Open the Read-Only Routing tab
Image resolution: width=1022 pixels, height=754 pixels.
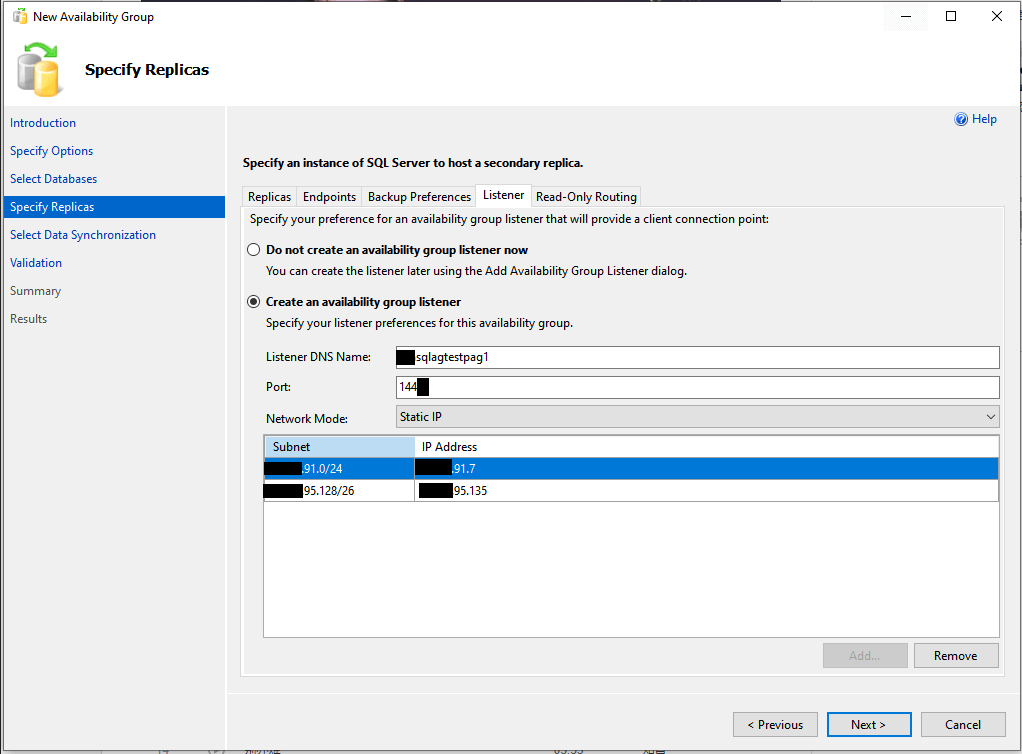coord(586,197)
